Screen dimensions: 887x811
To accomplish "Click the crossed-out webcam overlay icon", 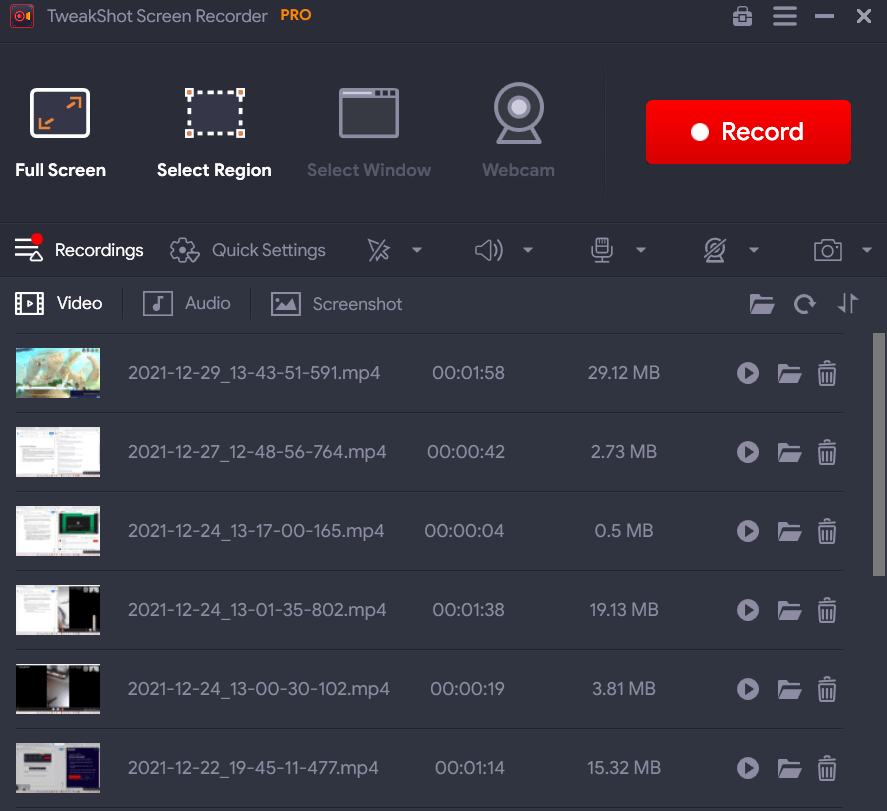I will (714, 250).
